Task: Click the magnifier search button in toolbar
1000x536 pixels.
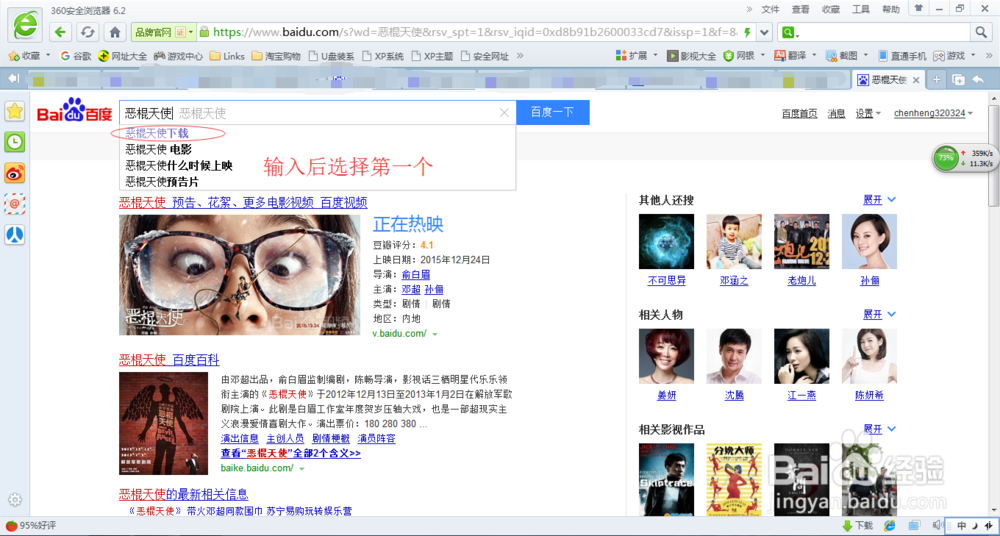Action: point(980,32)
